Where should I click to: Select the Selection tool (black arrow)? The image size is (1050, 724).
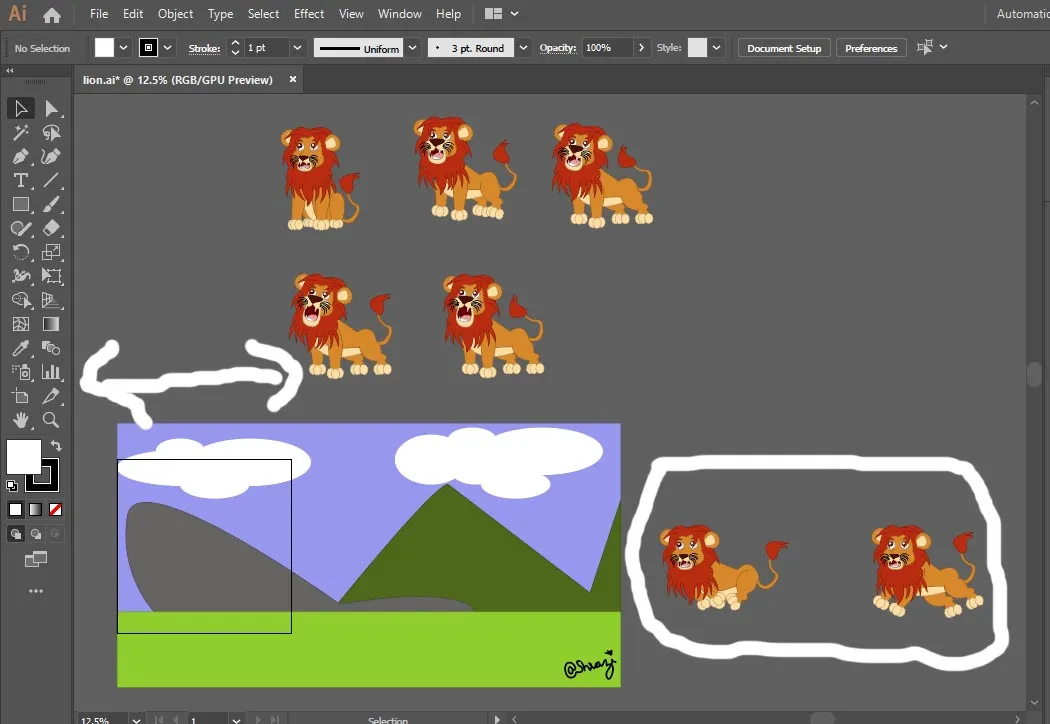pyautogui.click(x=21, y=108)
